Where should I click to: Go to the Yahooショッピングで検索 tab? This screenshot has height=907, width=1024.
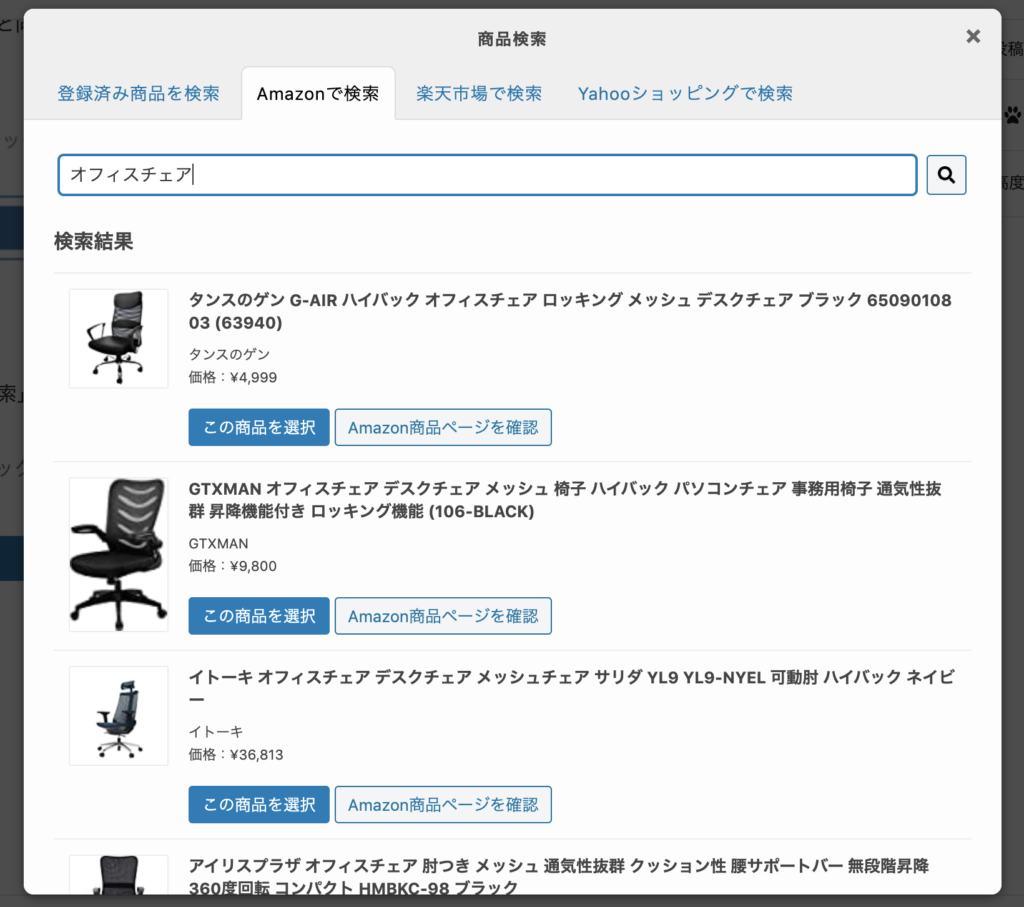click(x=685, y=94)
